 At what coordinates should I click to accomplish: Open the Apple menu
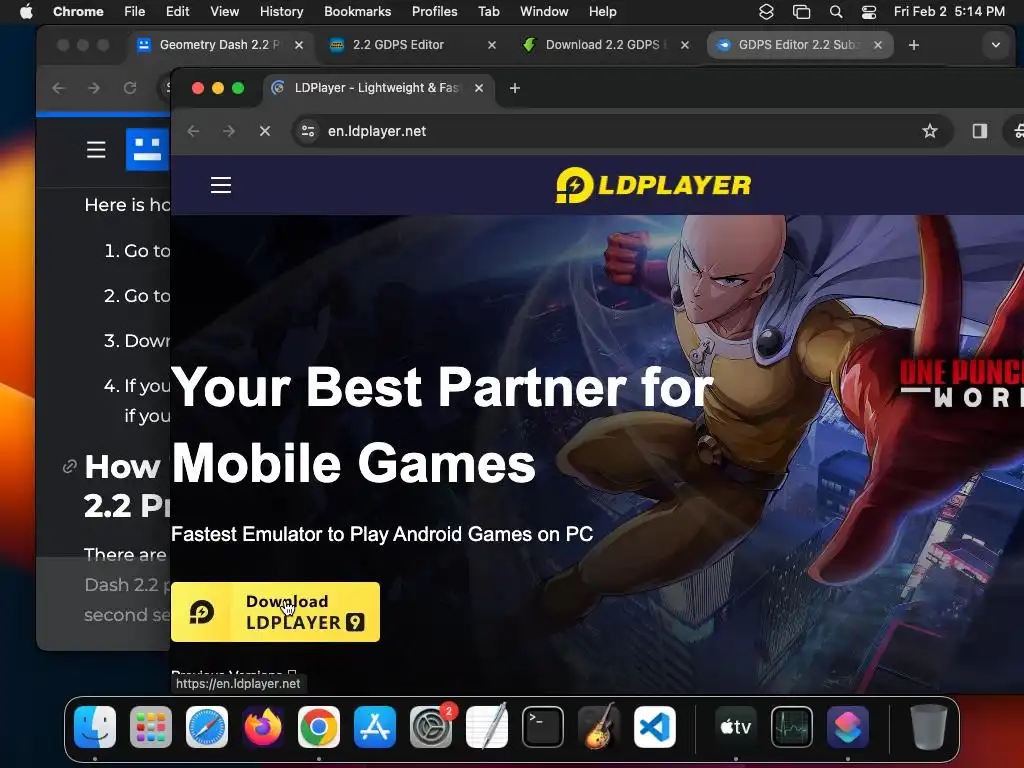tap(26, 12)
